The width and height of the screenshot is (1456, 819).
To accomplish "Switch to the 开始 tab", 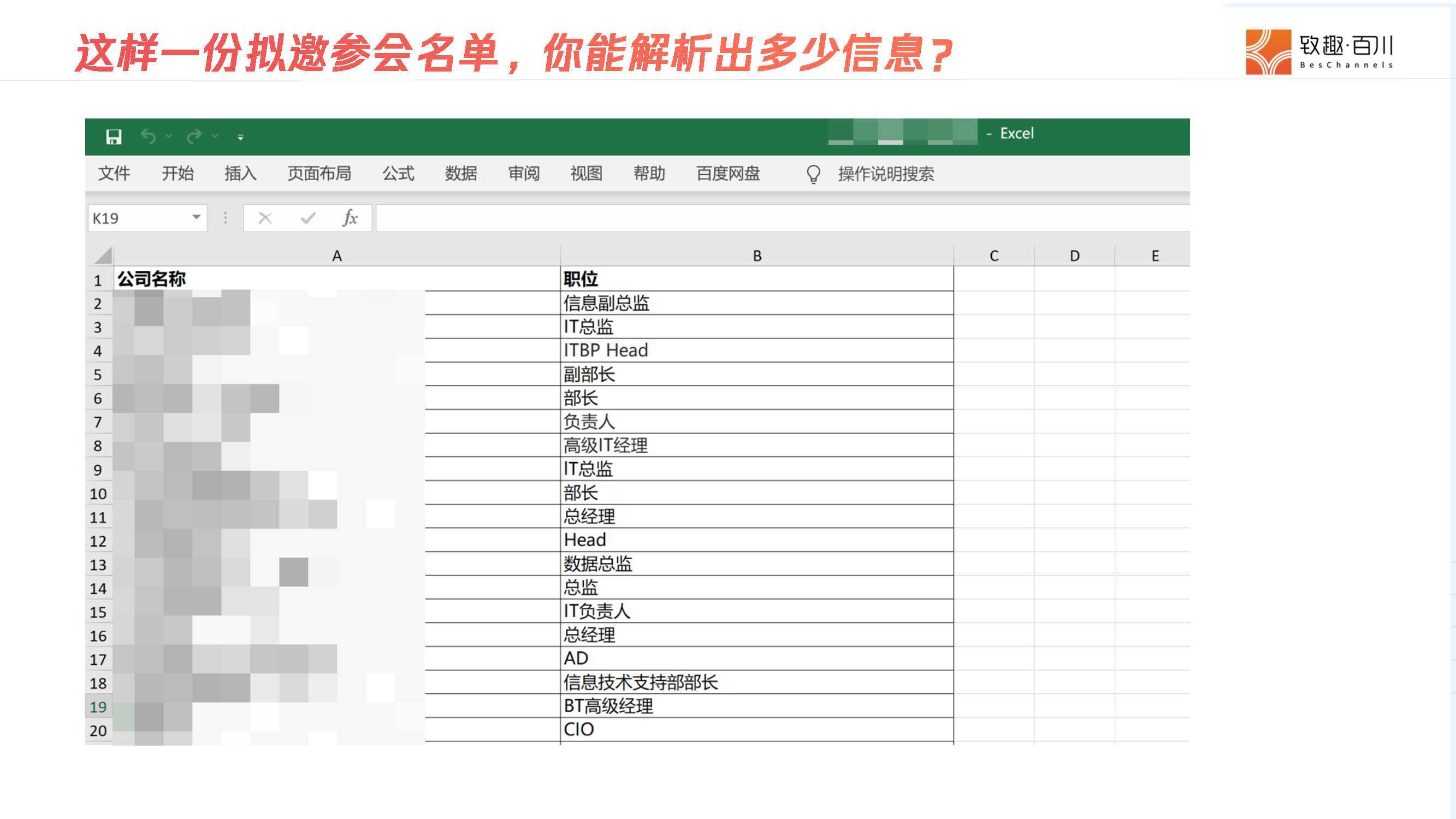I will 177,174.
